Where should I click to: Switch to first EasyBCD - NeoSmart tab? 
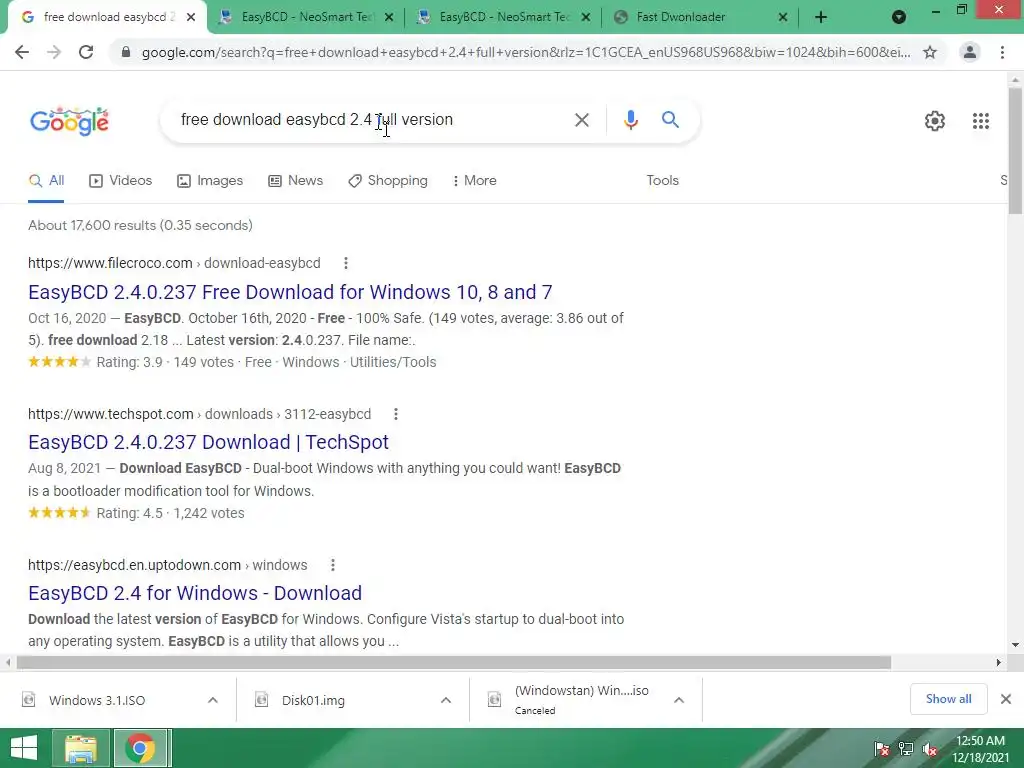point(306,17)
